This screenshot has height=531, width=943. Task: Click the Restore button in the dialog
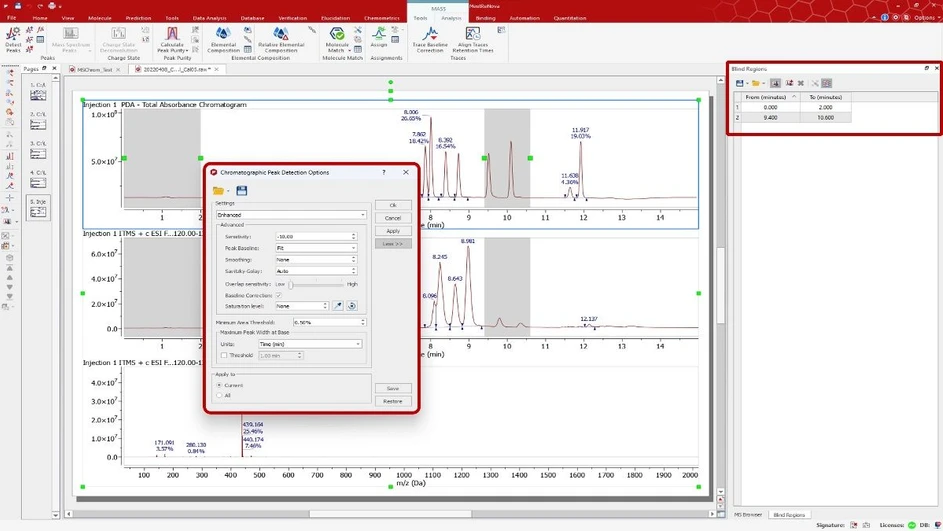coord(393,401)
